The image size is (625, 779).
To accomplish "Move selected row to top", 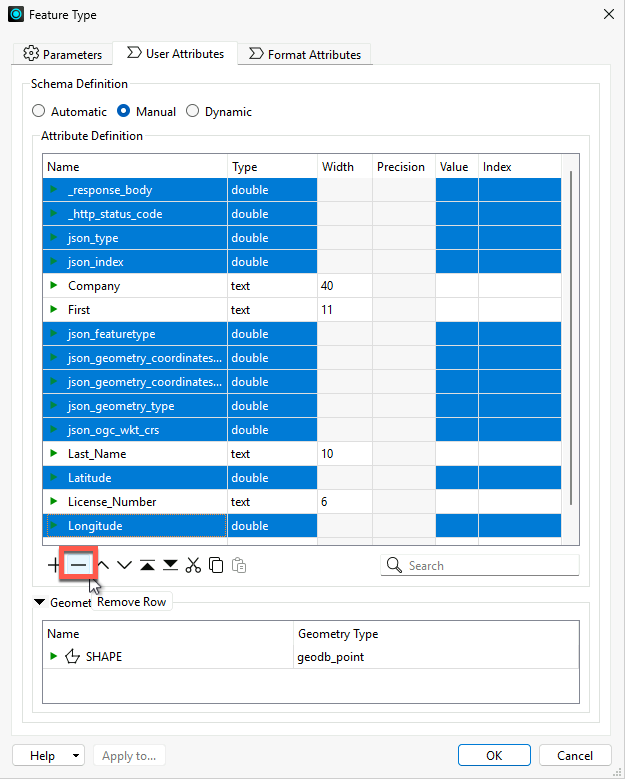I will click(147, 565).
